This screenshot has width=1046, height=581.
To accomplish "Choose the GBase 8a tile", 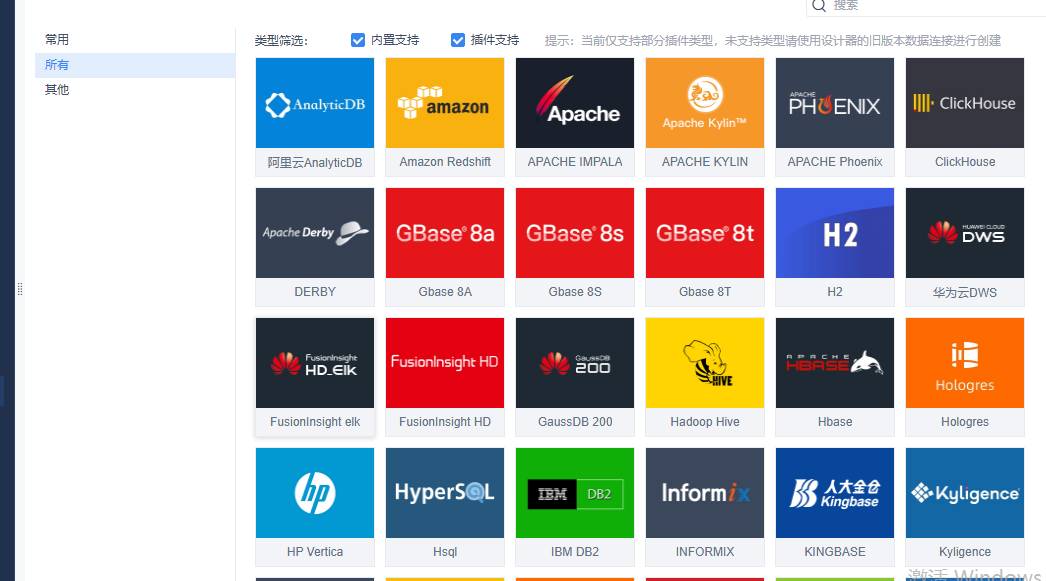I will tap(445, 233).
